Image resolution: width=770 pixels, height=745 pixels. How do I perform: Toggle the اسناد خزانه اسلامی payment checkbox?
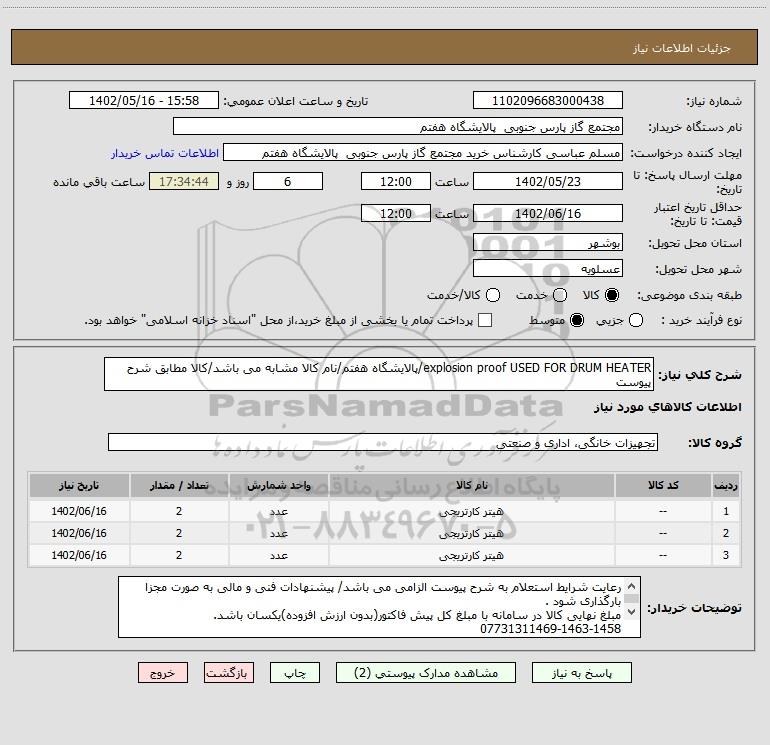pos(485,320)
